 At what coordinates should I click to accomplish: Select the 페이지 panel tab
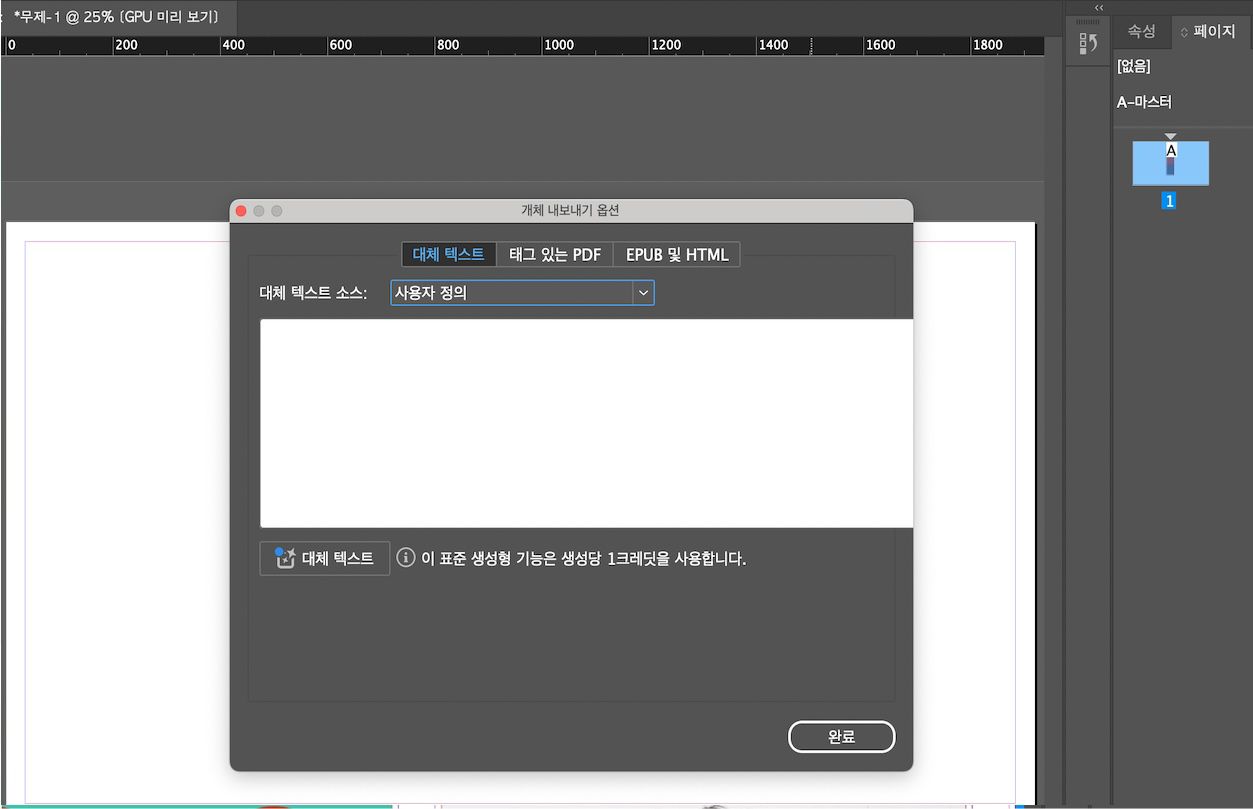[1209, 31]
